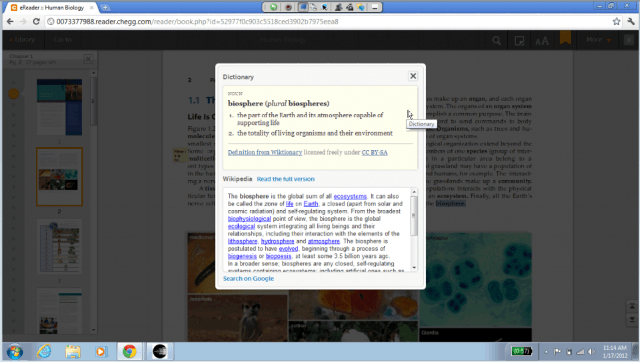640x362 pixels.
Task: Open the Windows Start menu
Action: pyautogui.click(x=15, y=351)
